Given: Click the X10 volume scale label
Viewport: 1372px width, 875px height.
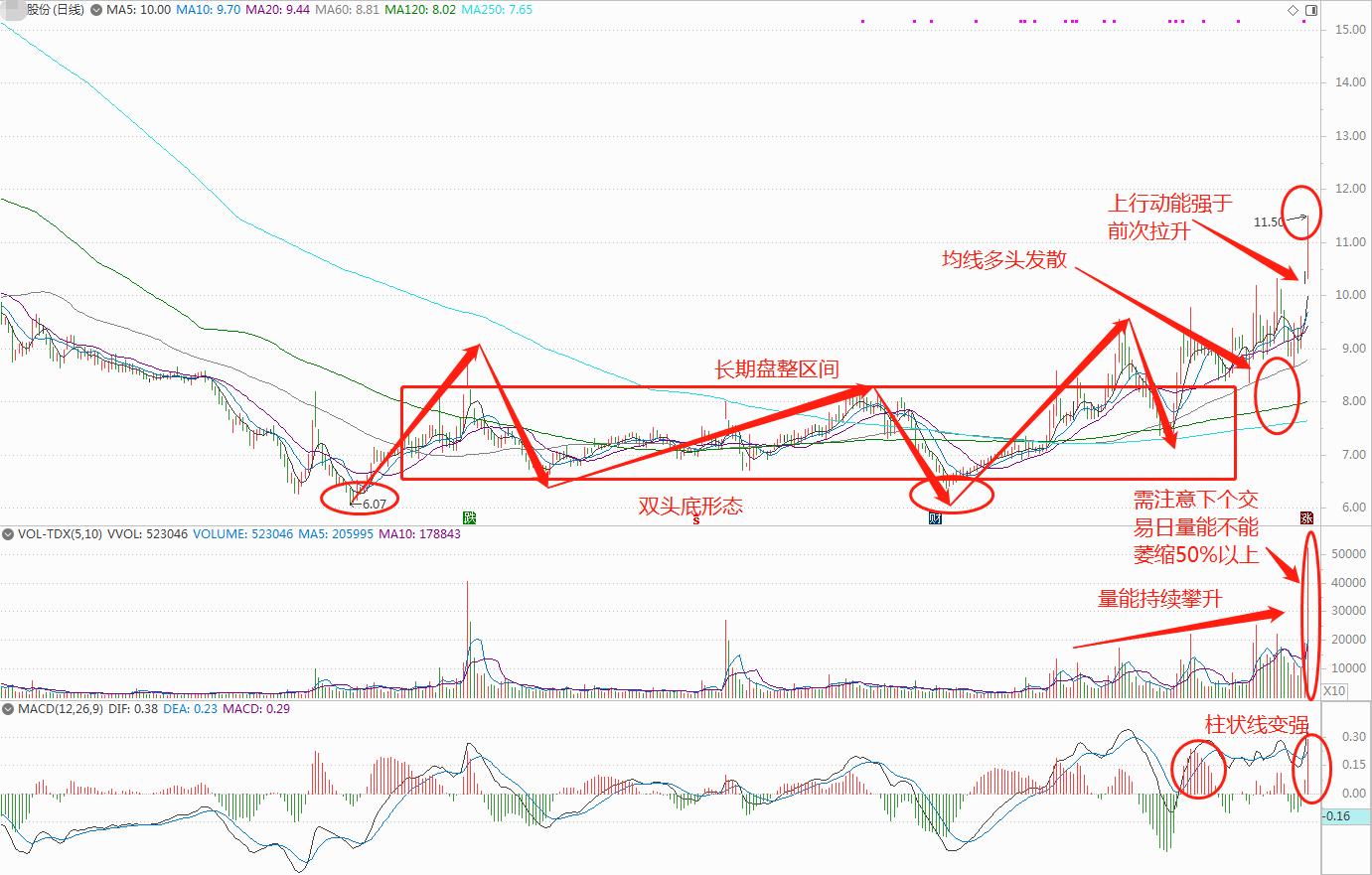Looking at the screenshot, I should coord(1335,690).
